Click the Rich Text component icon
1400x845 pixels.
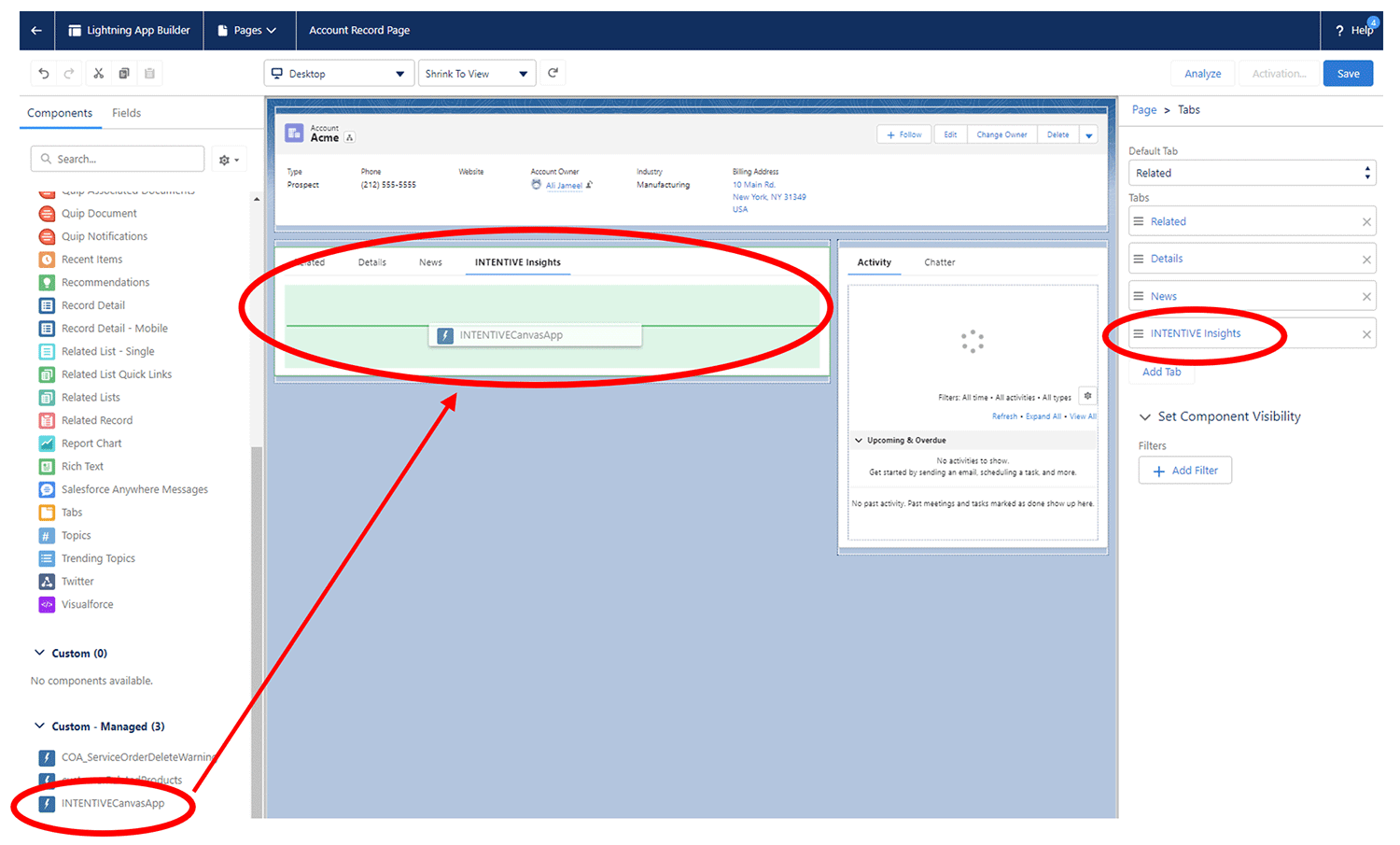[x=47, y=467]
